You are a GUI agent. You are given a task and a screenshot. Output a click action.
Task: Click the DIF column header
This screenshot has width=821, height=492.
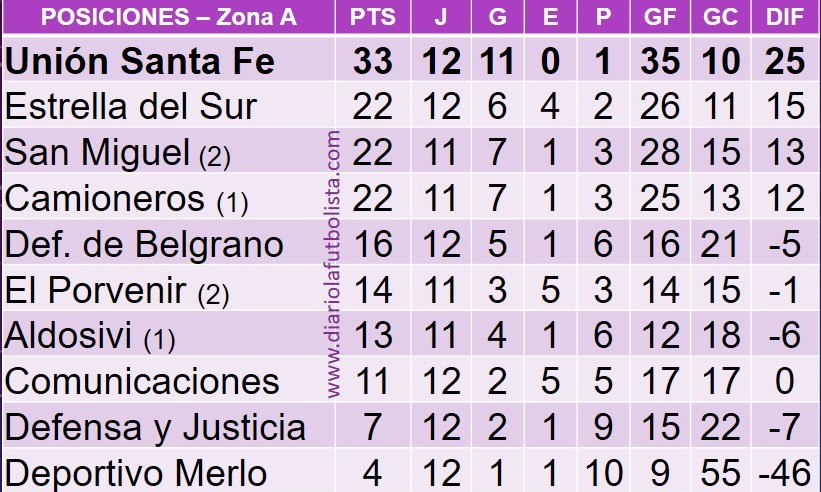click(x=785, y=17)
